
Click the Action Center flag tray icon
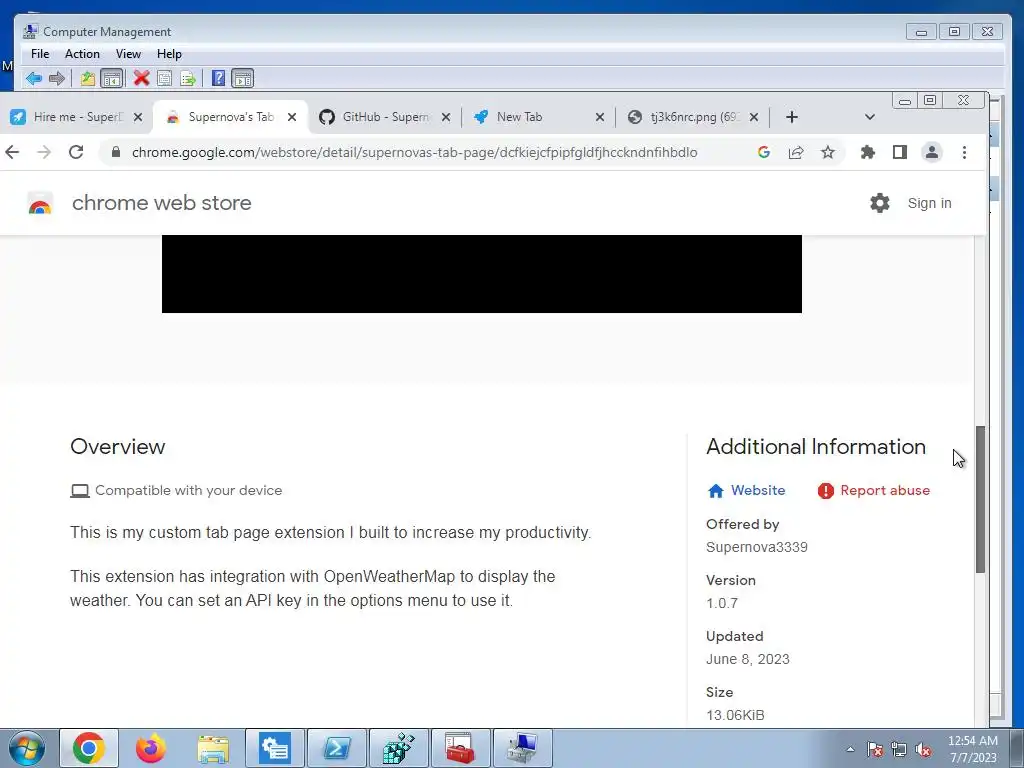[875, 749]
